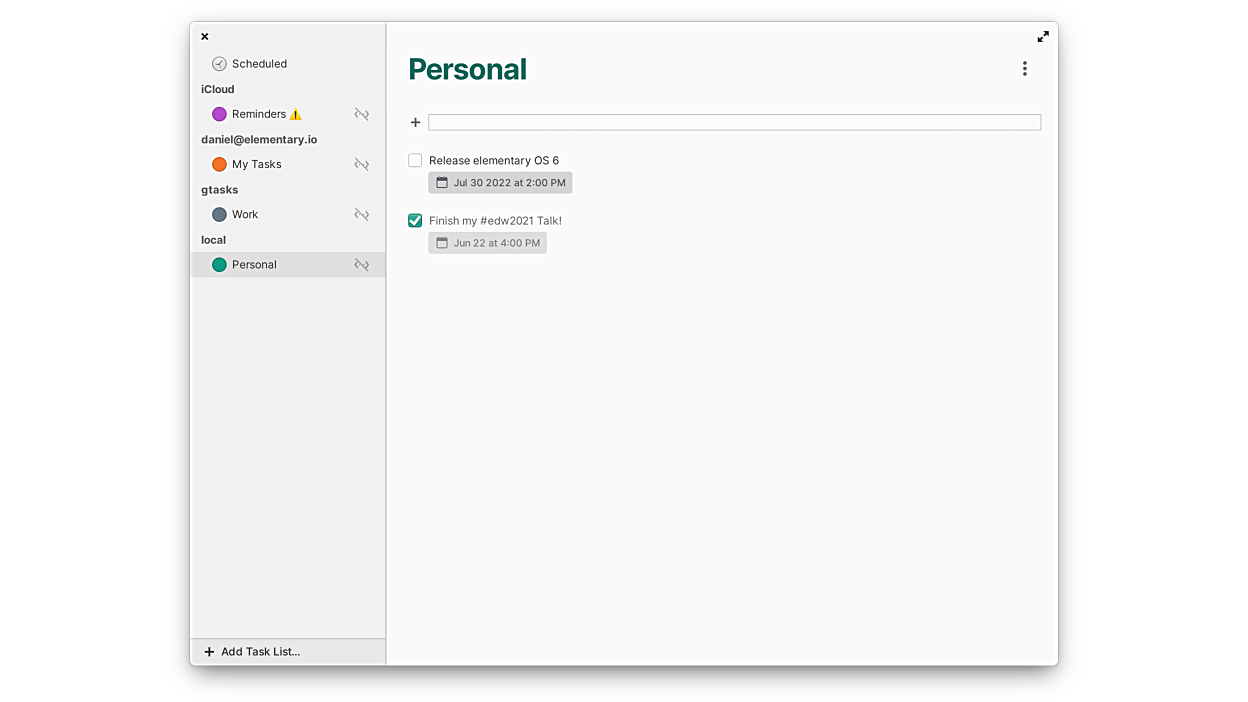Open the Jul 30 2022 due date picker
1248x702 pixels.
pos(500,183)
